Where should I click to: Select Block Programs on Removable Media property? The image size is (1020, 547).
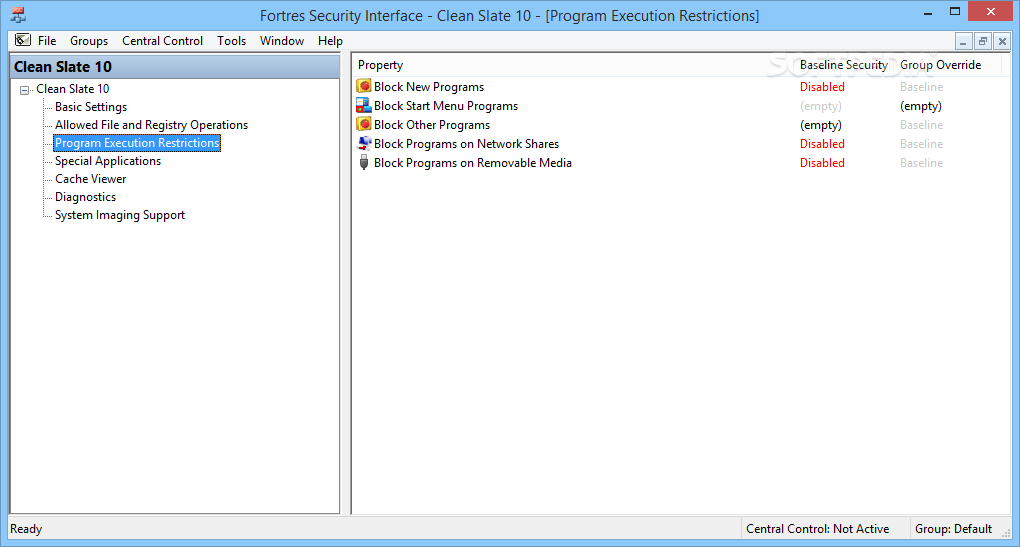pos(473,163)
